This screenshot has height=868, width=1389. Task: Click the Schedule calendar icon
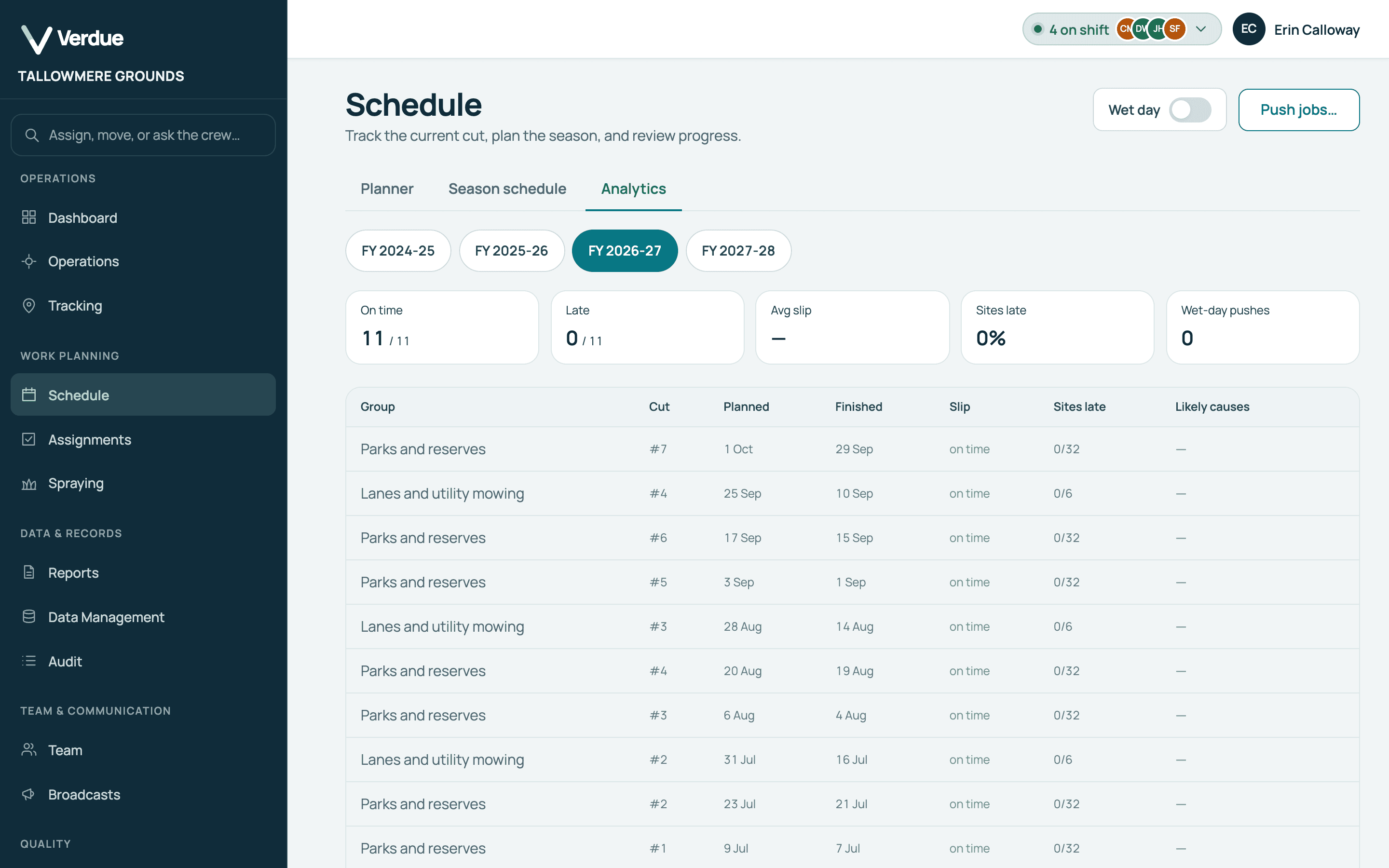[x=29, y=394]
